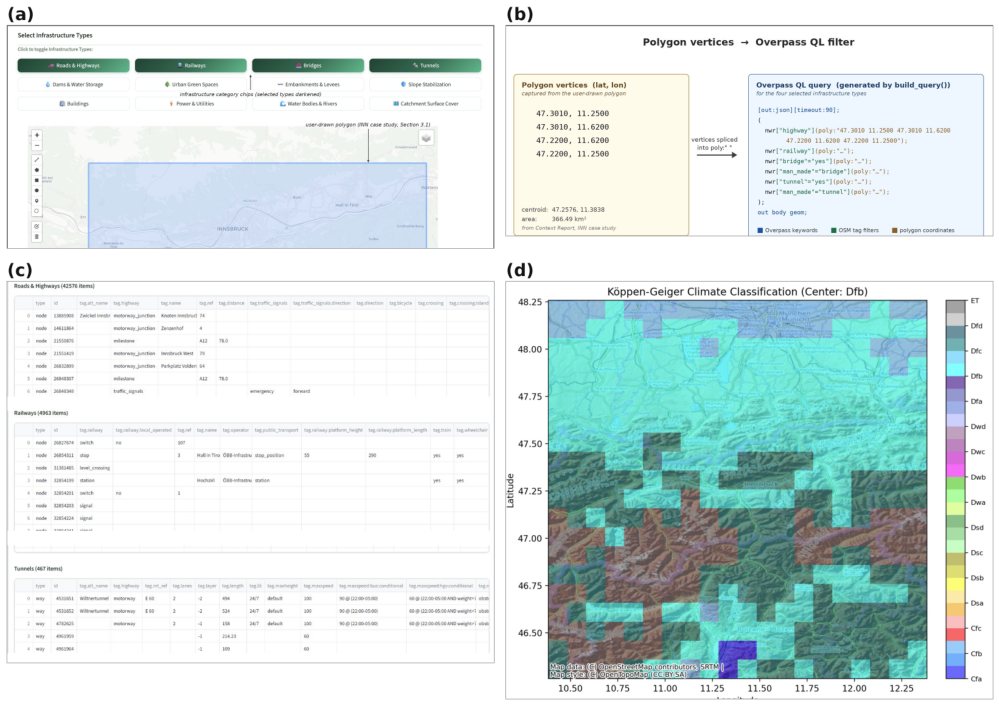This screenshot has width=999, height=705.
Task: Open the map layers control
Action: coord(426,138)
